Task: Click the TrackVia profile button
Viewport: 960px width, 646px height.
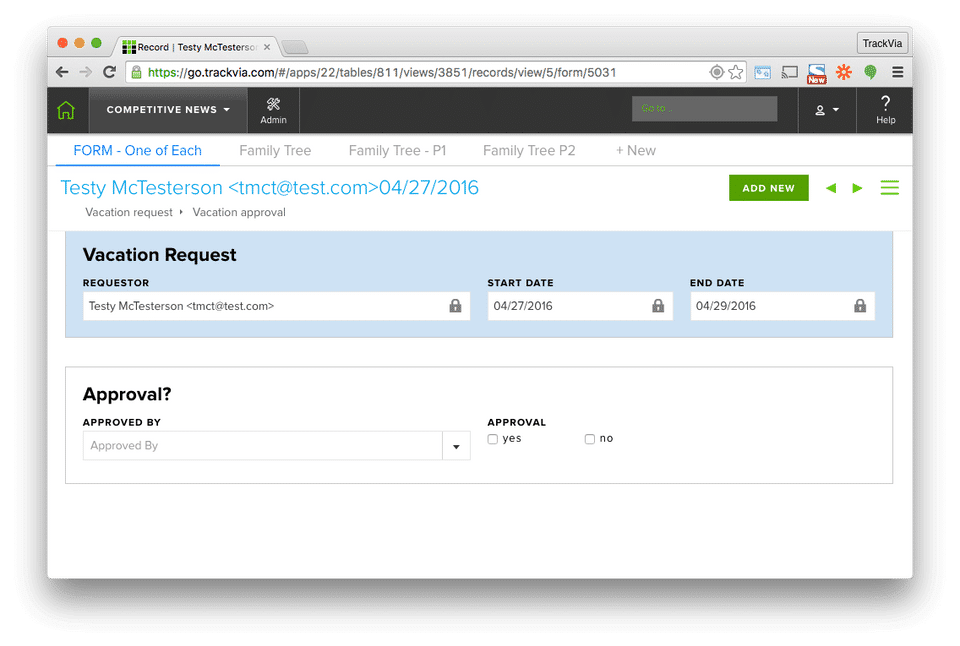Action: [882, 43]
